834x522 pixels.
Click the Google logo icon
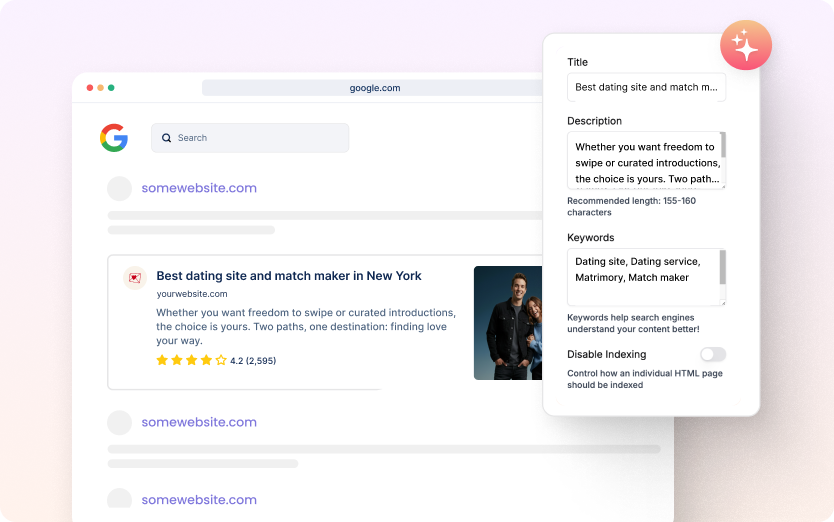[x=114, y=138]
